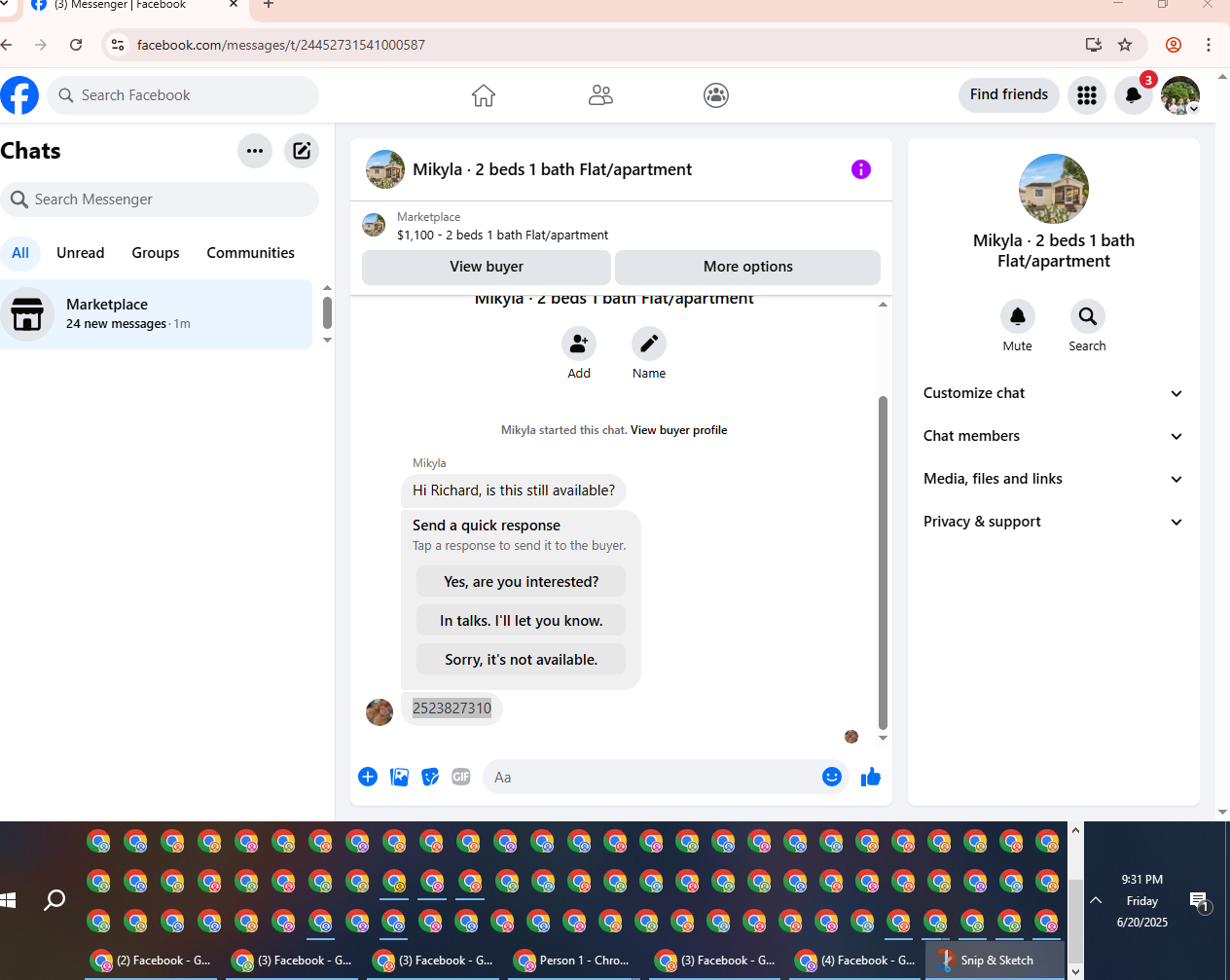1230x980 pixels.
Task: Click the Search Messenger field
Action: coord(160,200)
